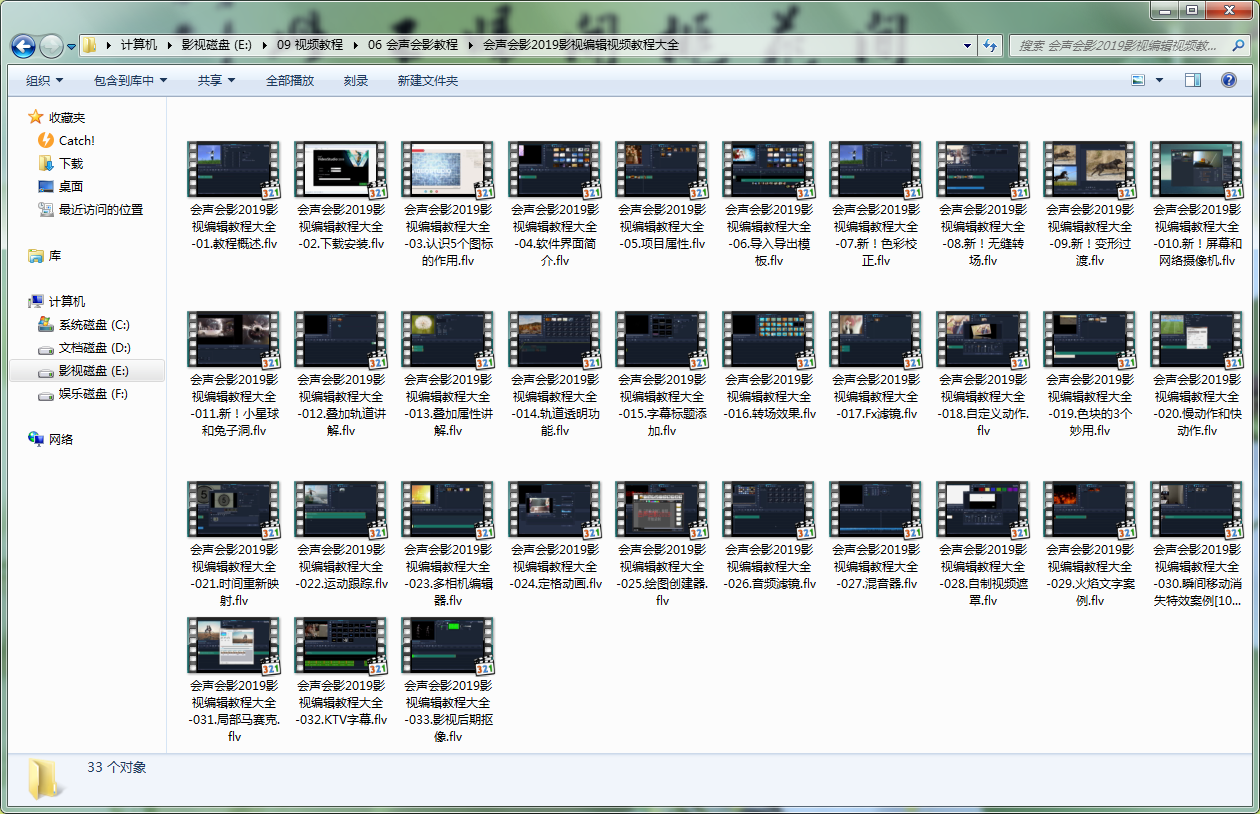Screen dimensions: 1260x814
Task: Select video file 015.字幕标题添加.flv
Action: (x=661, y=373)
